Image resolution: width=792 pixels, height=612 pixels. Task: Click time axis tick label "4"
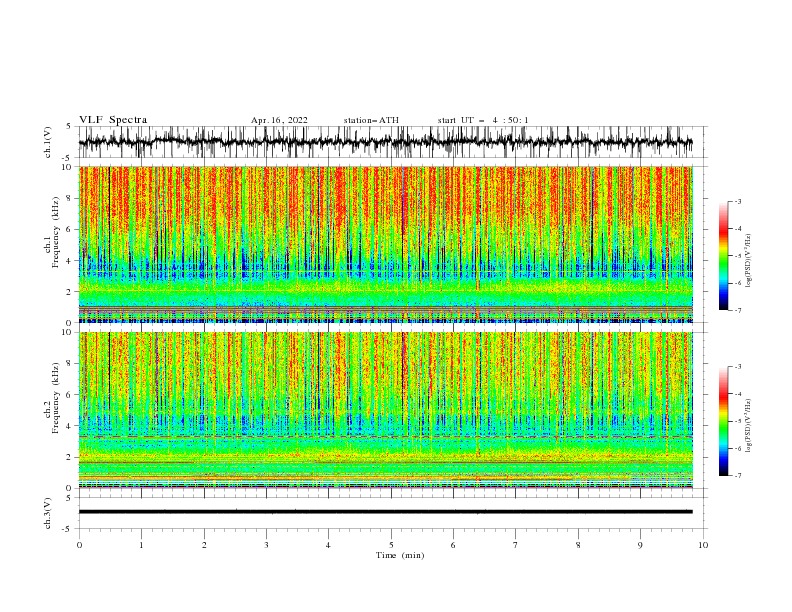coord(328,545)
